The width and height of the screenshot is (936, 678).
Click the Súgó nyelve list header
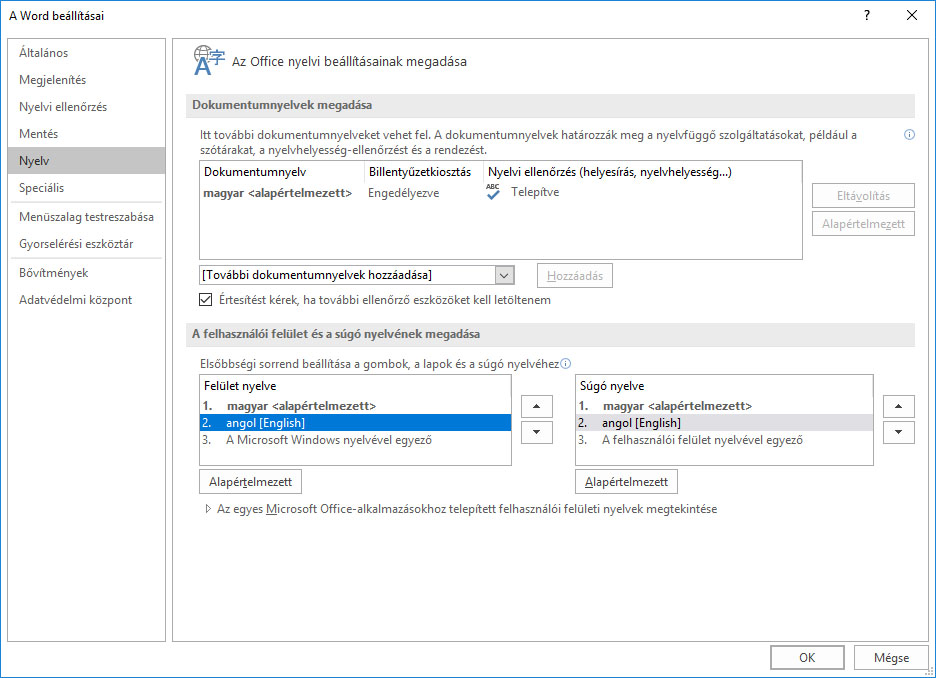coord(724,386)
